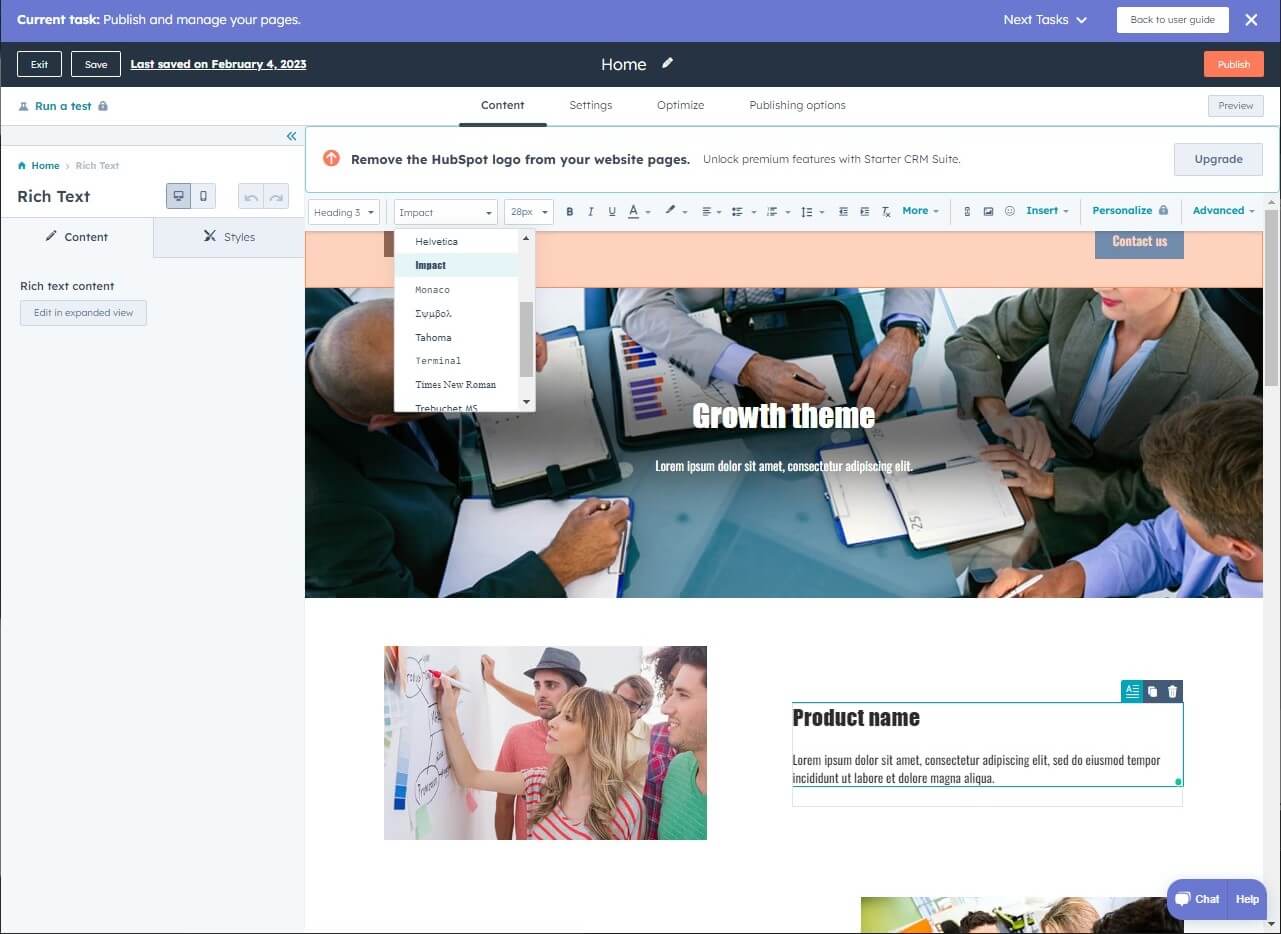Clone the selected Product name module
The width and height of the screenshot is (1281, 934).
click(1153, 691)
